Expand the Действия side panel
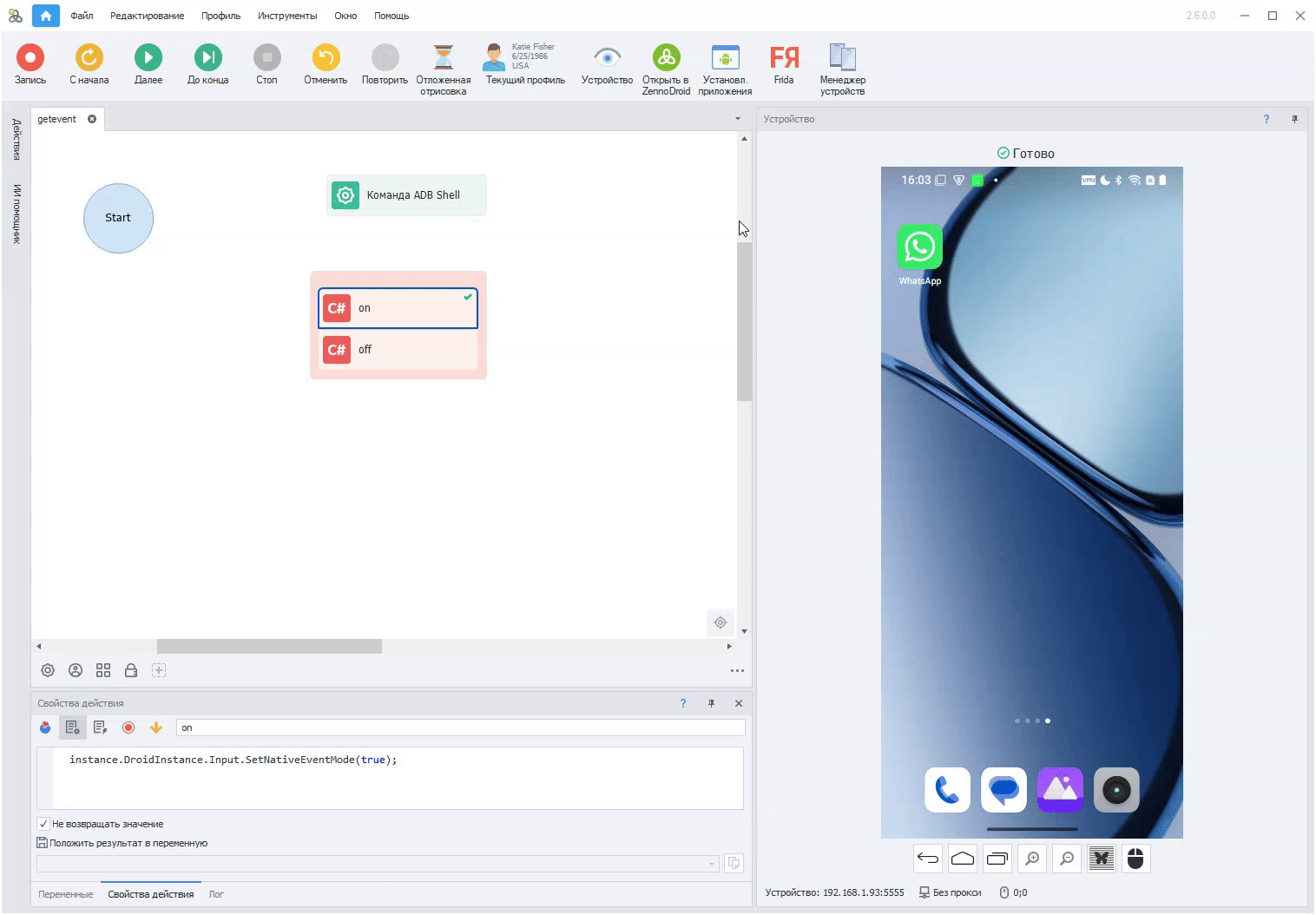 coord(16,140)
